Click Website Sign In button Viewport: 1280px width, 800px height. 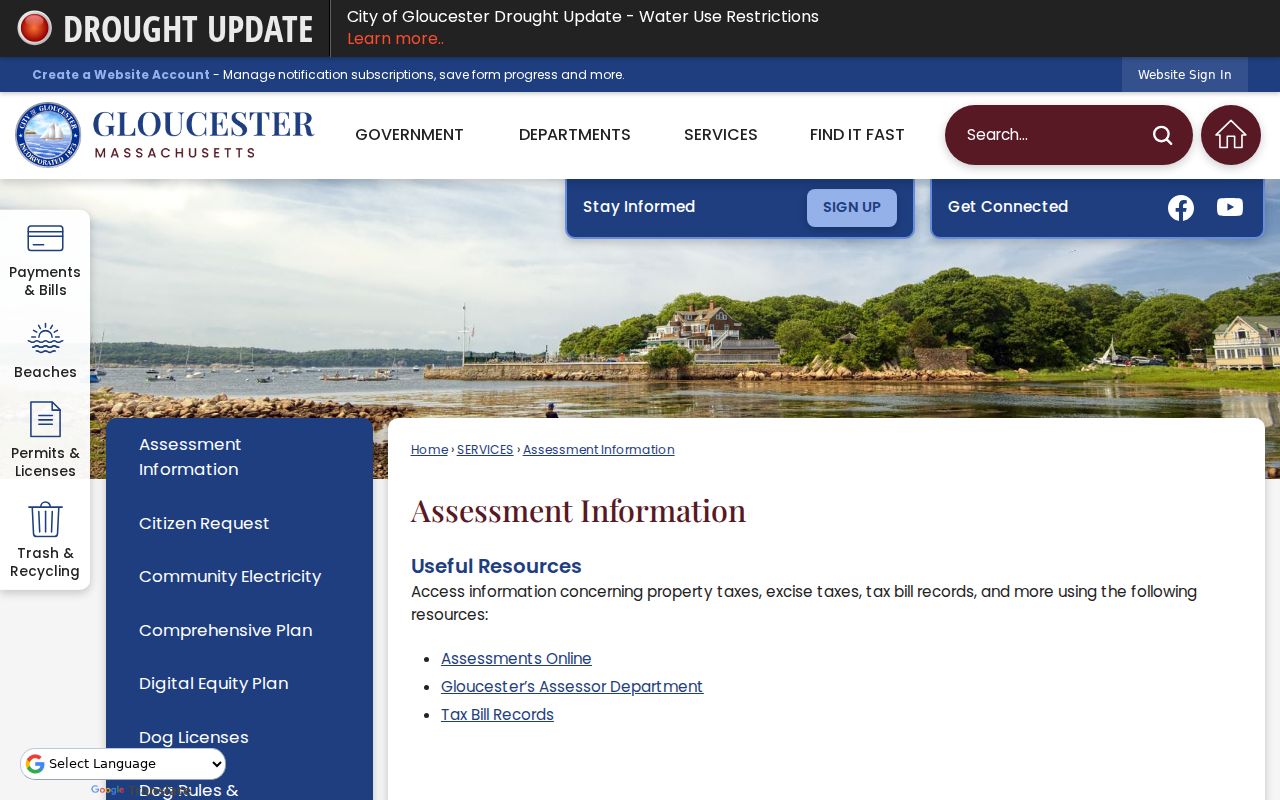click(1185, 75)
